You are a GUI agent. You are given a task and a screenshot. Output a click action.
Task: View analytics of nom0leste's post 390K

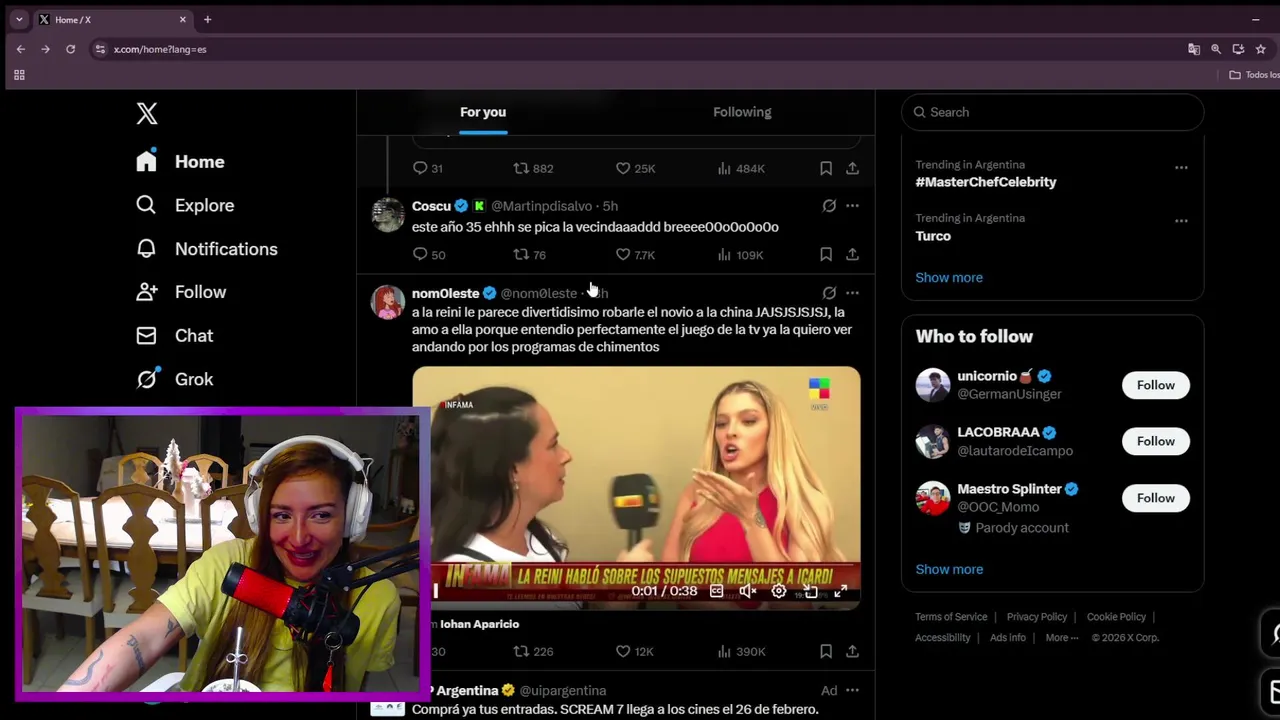point(741,651)
